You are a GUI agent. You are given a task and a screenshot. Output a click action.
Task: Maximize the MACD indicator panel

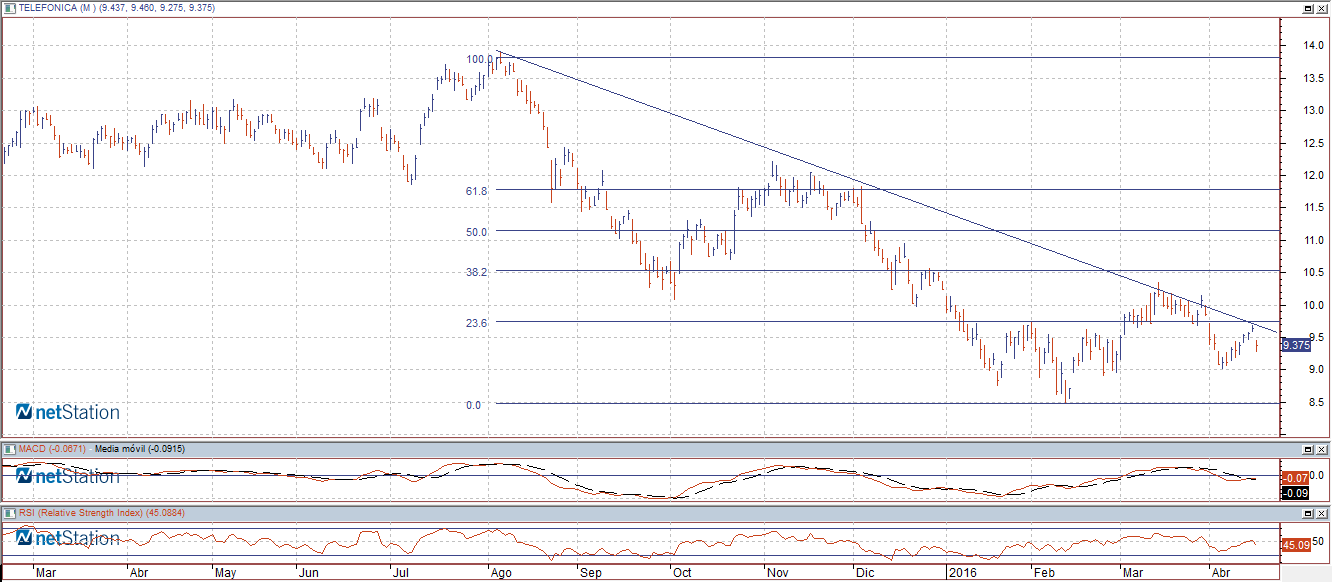click(x=1308, y=449)
